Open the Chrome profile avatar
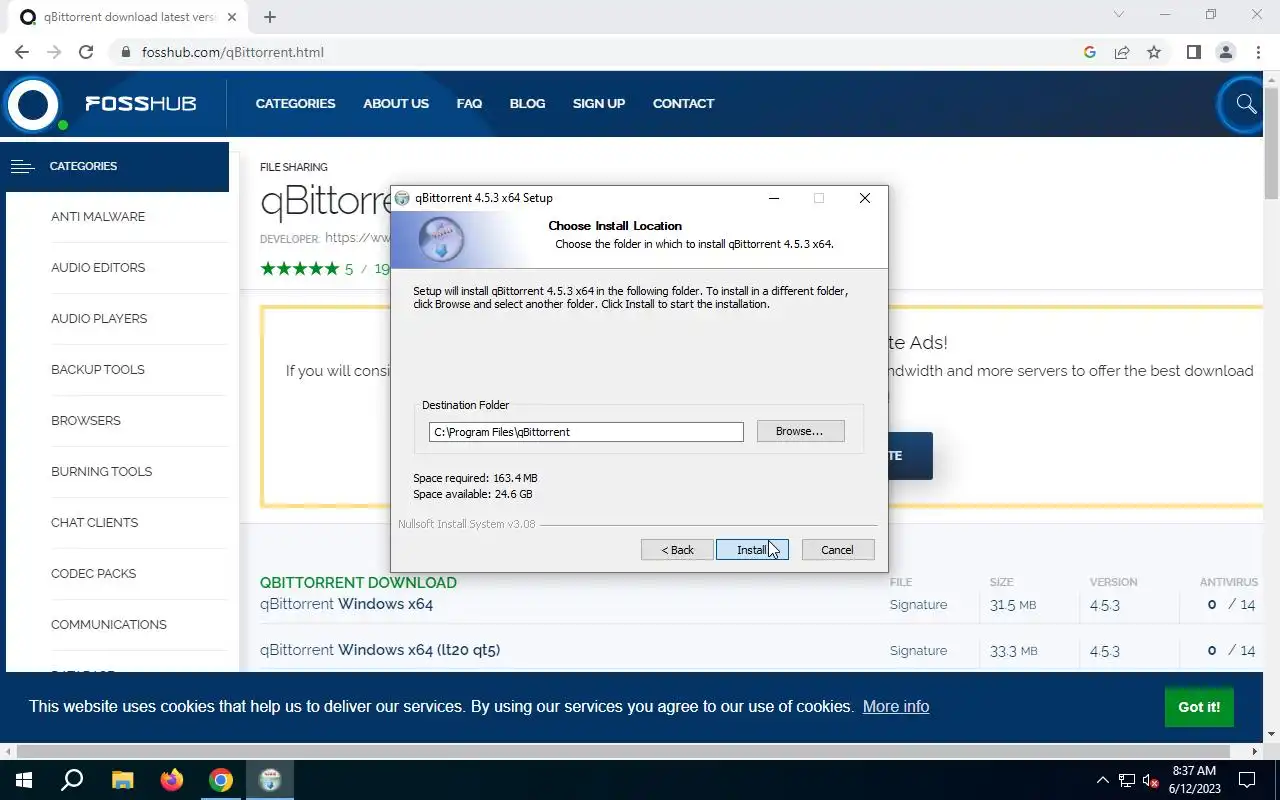 [1225, 52]
